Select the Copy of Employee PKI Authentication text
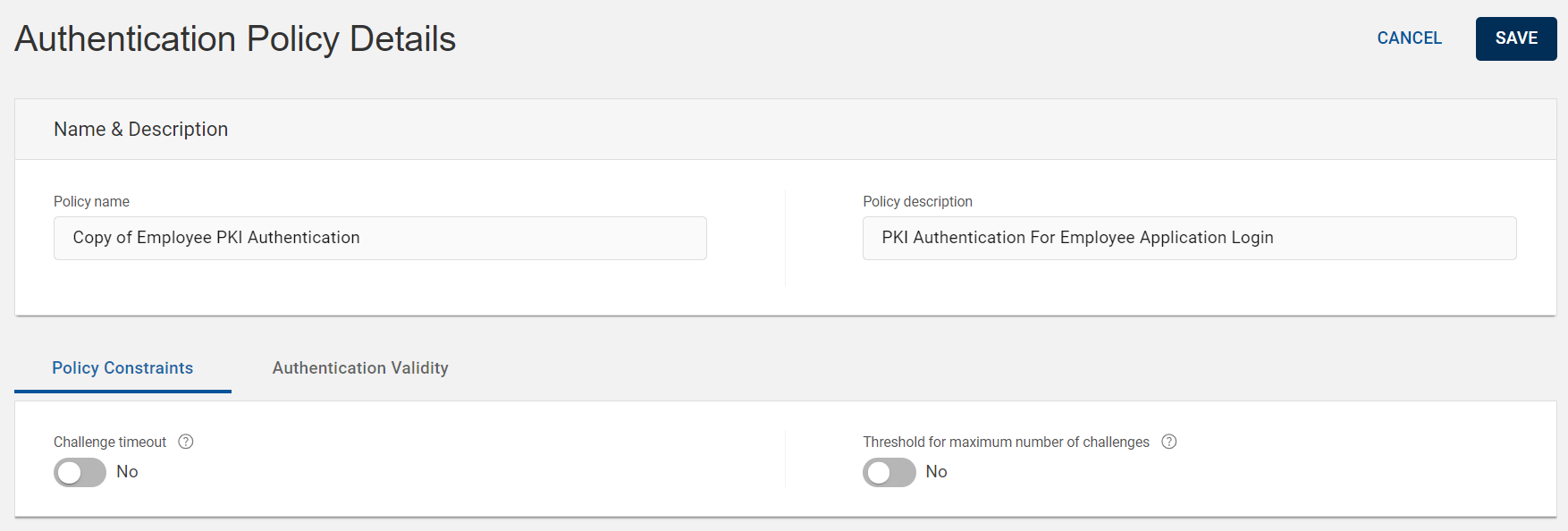1568x531 pixels. (x=216, y=238)
